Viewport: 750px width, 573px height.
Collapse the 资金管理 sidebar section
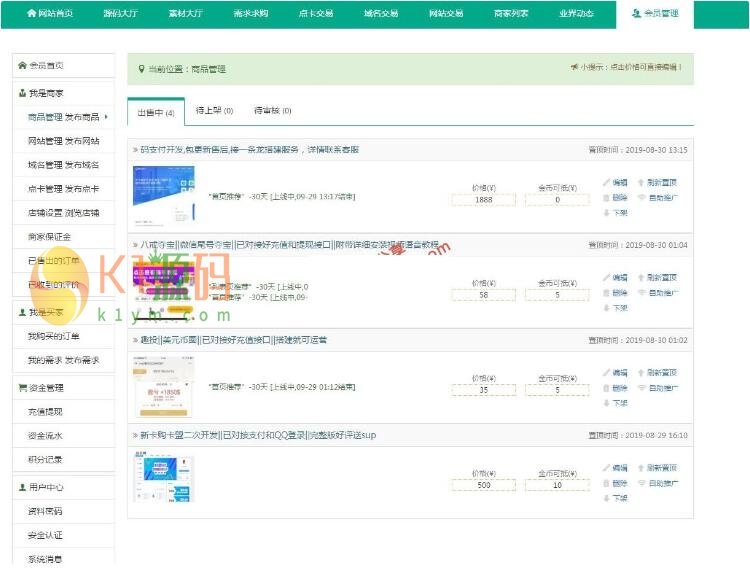[45, 387]
